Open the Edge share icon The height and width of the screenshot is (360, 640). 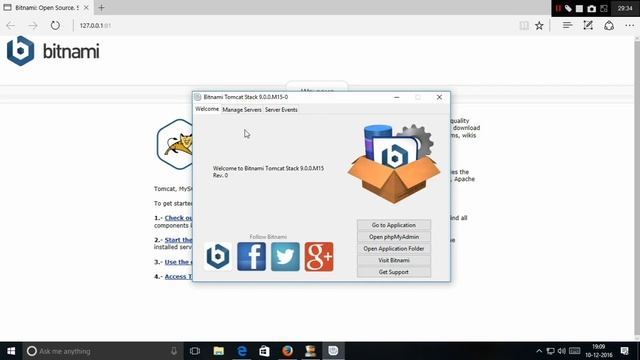pyautogui.click(x=609, y=25)
